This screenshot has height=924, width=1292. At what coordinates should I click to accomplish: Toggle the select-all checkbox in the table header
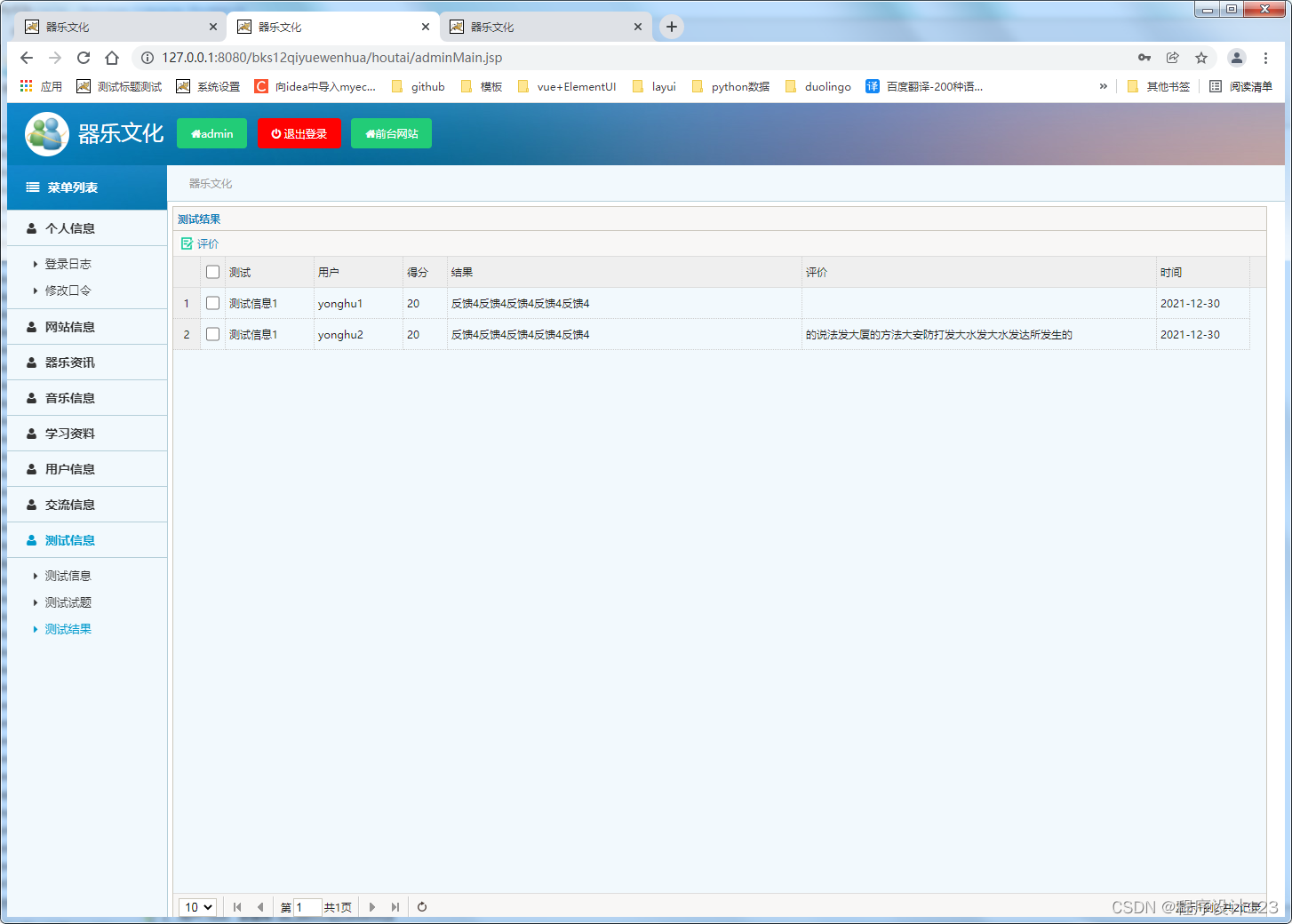point(212,271)
